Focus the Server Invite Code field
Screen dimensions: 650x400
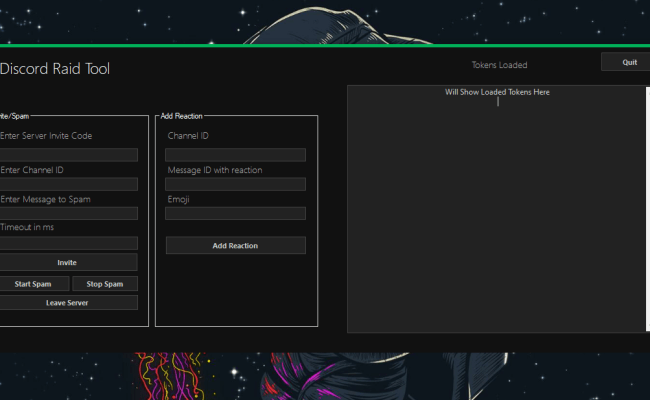click(68, 155)
